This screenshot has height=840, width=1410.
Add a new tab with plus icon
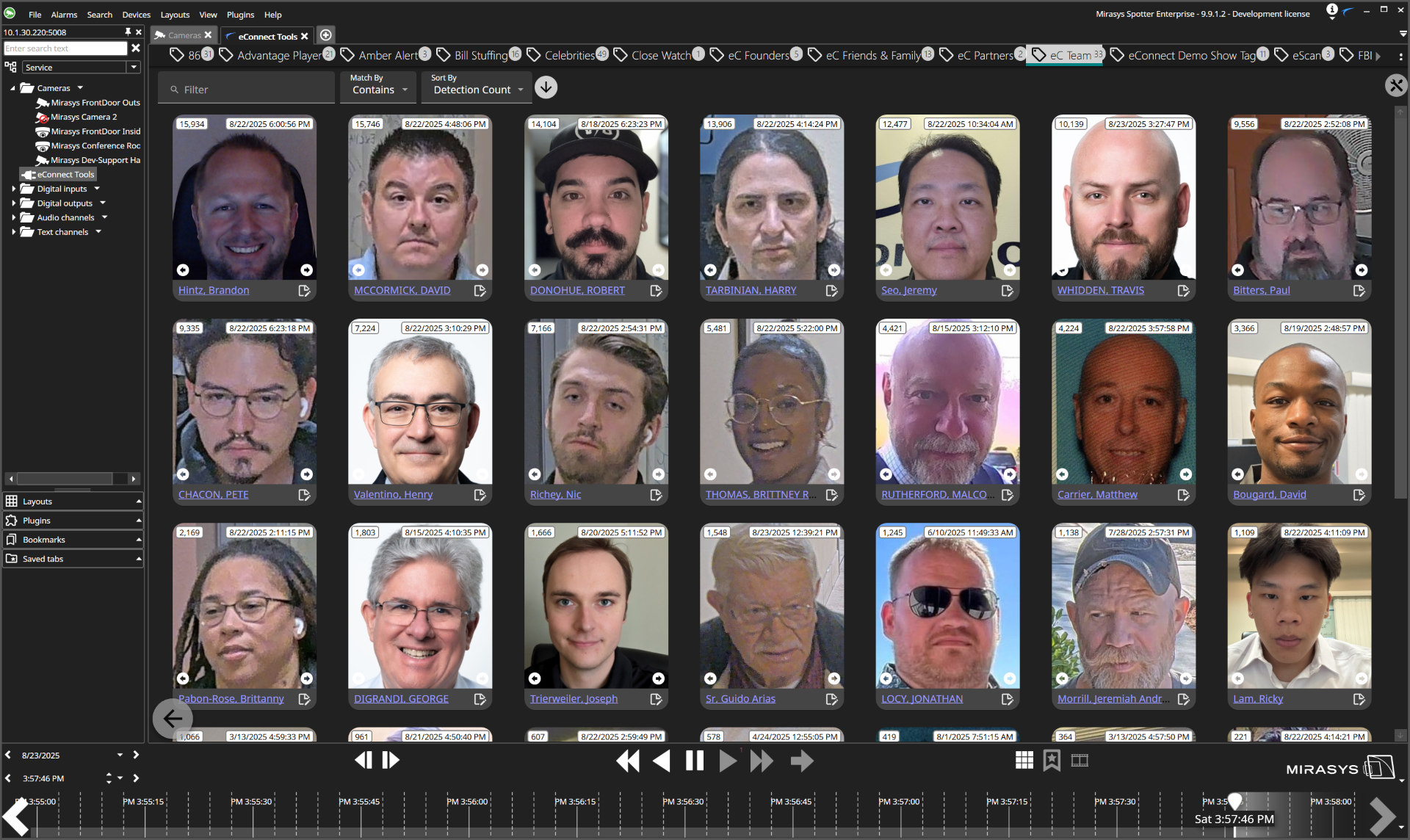click(x=326, y=35)
